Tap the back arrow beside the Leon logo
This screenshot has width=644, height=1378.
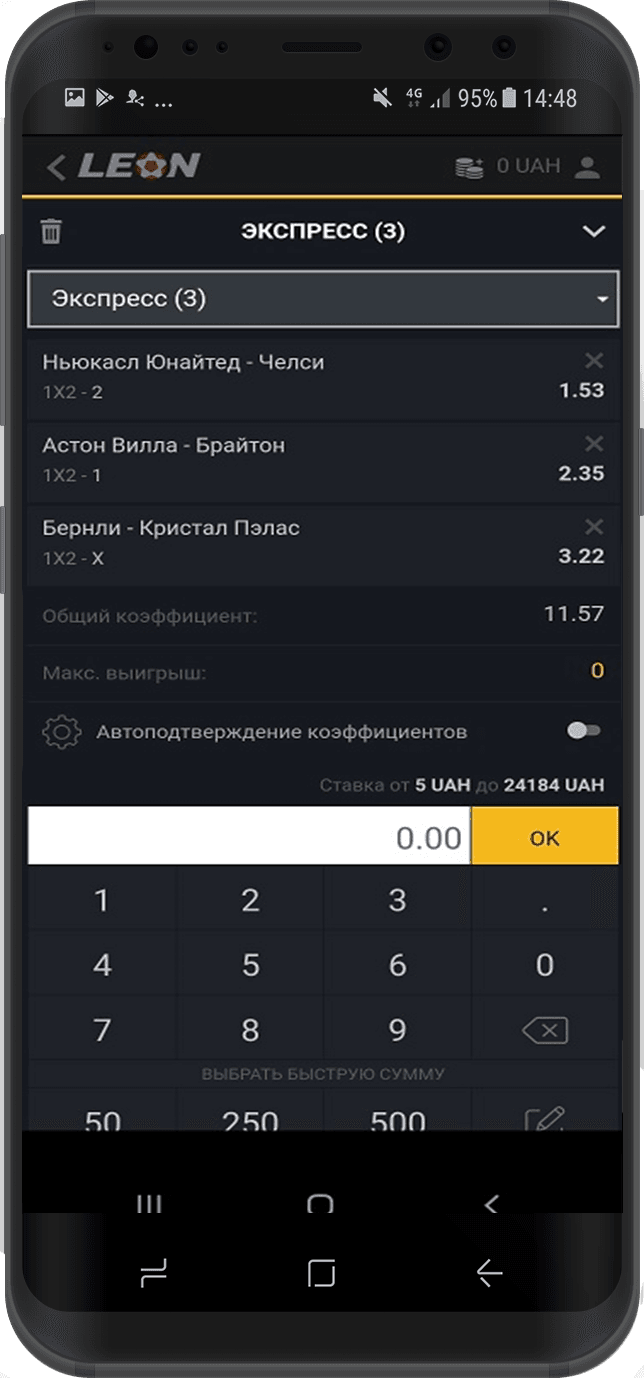point(56,167)
